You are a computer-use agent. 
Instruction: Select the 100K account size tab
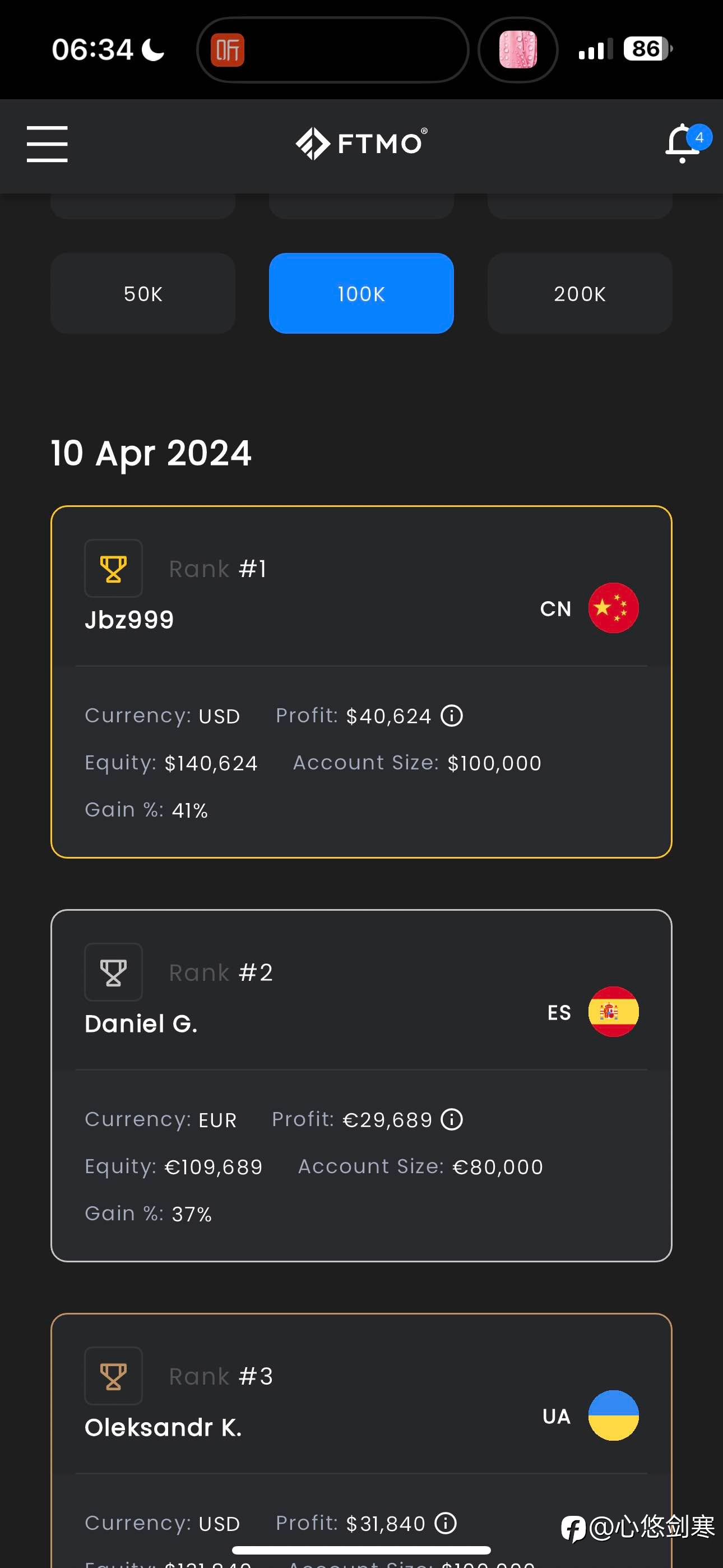(x=361, y=293)
